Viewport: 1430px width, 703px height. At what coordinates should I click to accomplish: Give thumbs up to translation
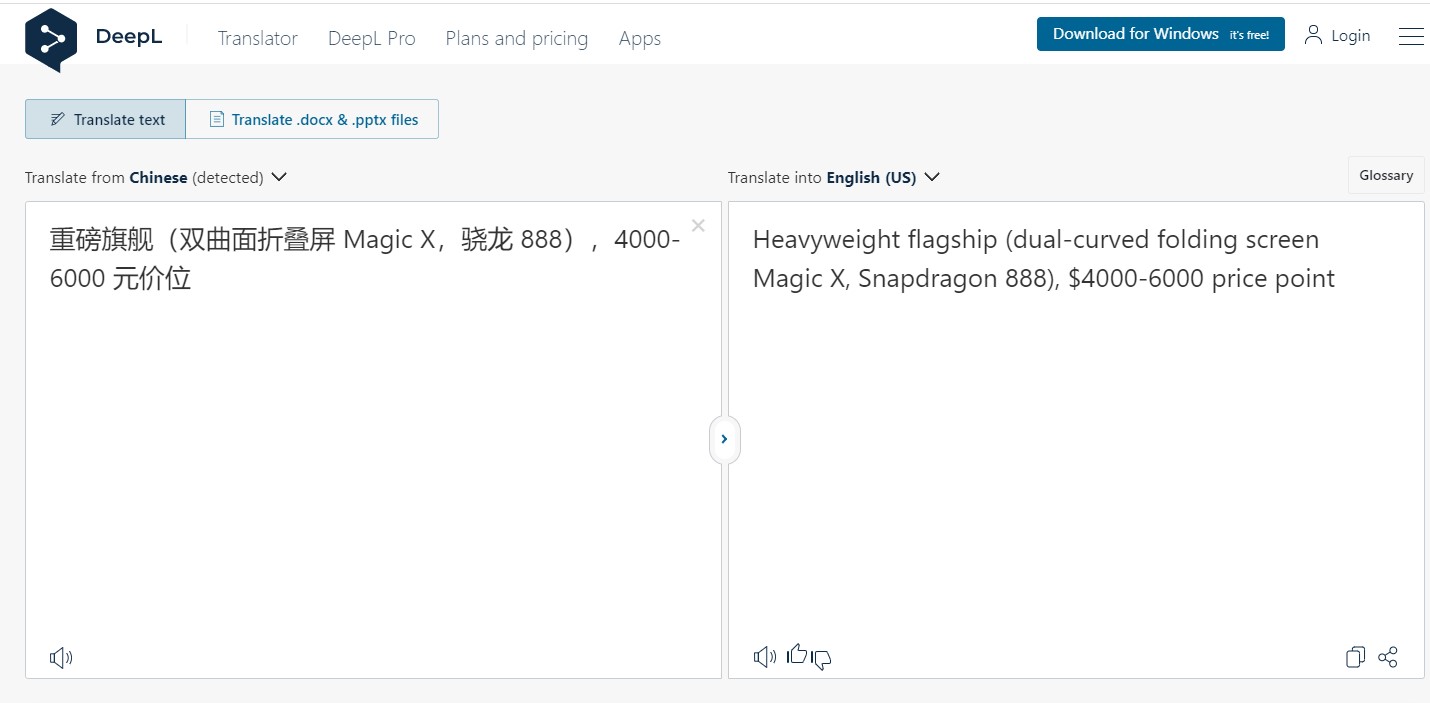tap(797, 655)
